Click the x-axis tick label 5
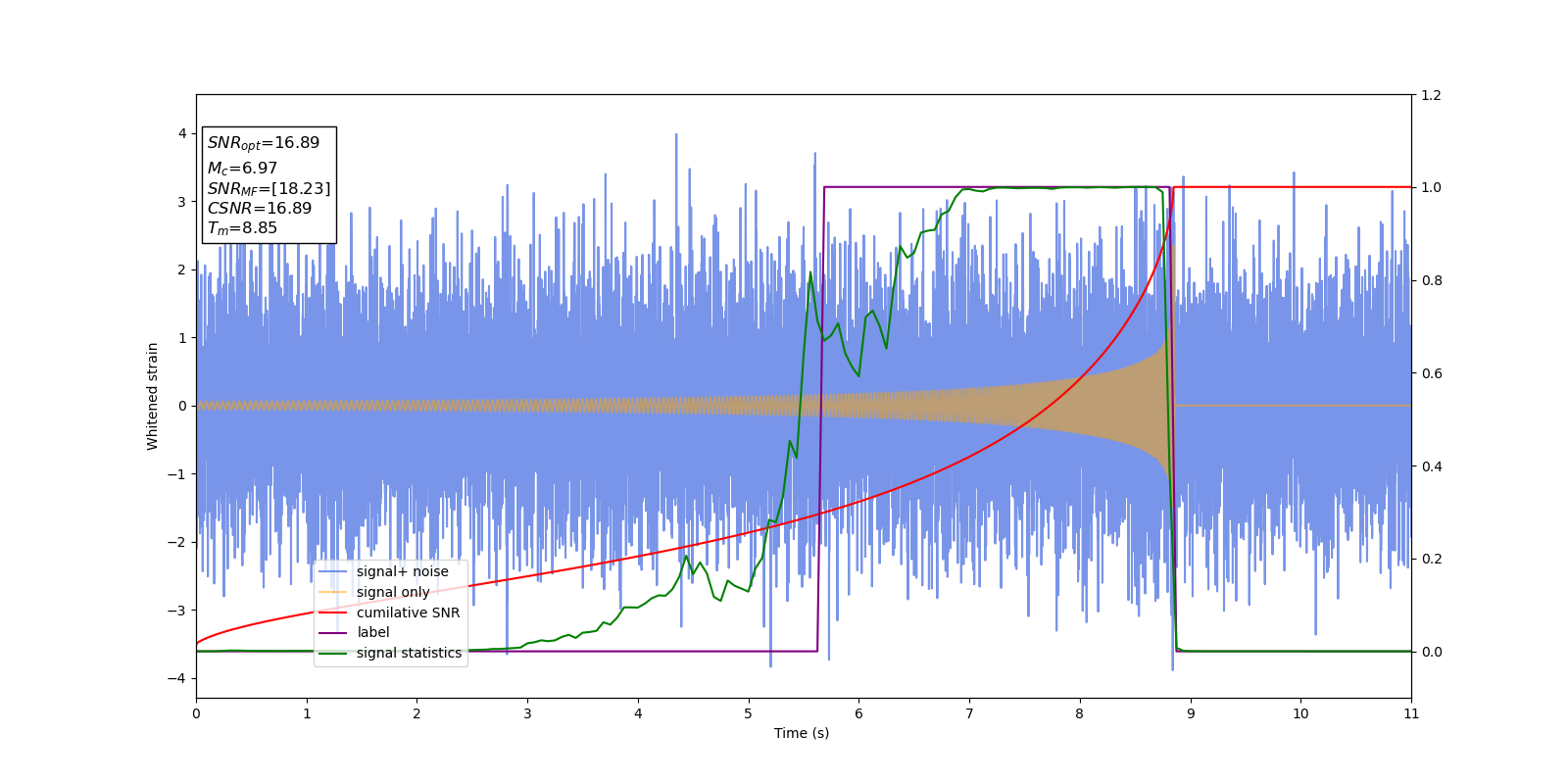 [x=749, y=713]
